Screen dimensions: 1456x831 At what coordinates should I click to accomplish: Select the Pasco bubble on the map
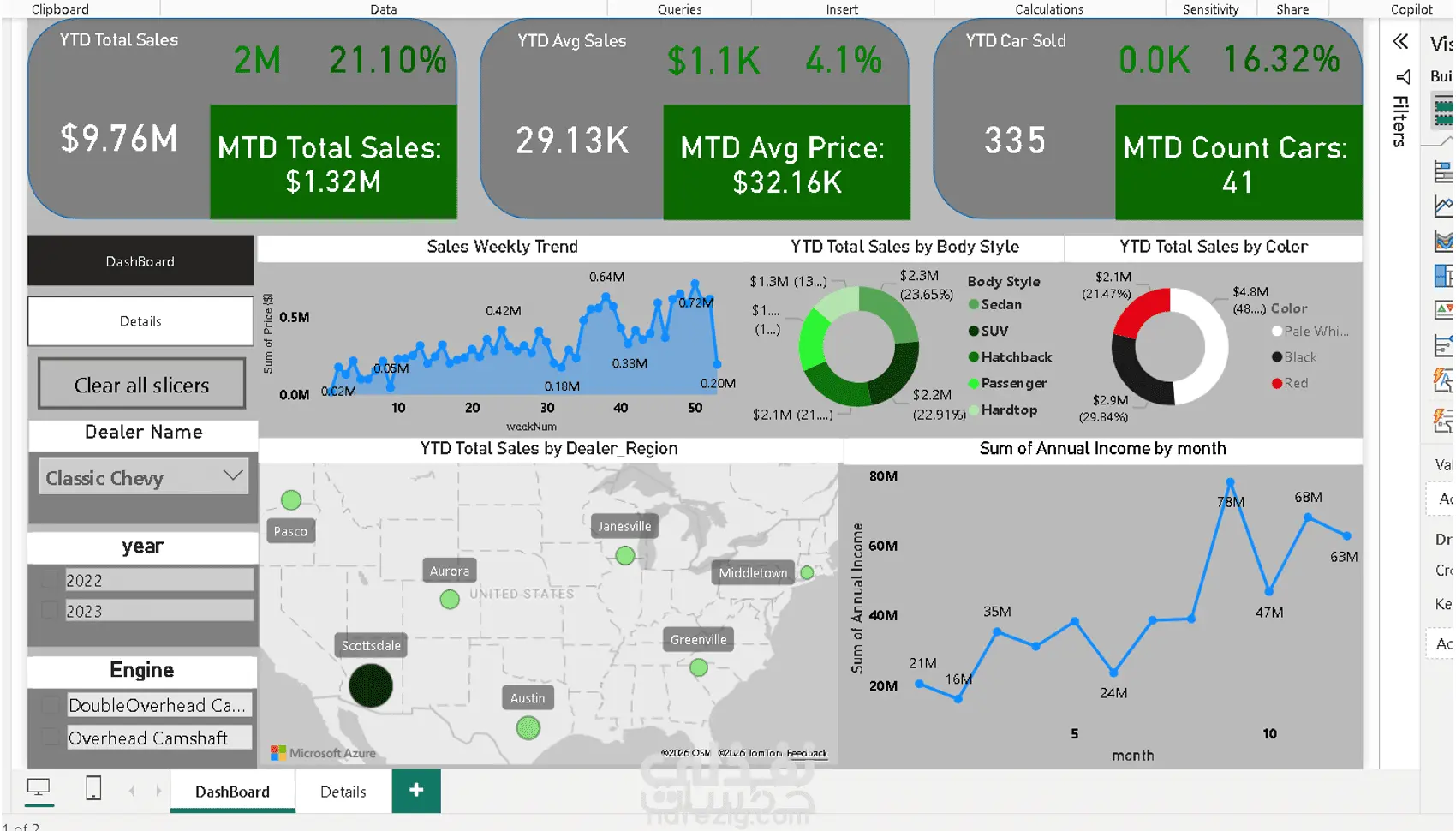pyautogui.click(x=291, y=499)
